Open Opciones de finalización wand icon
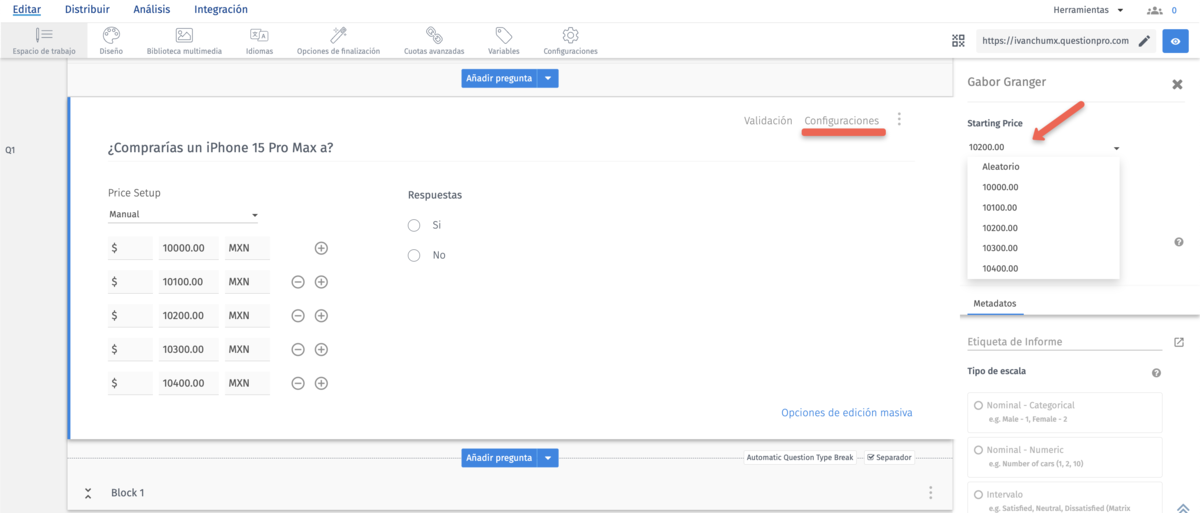 [x=338, y=35]
